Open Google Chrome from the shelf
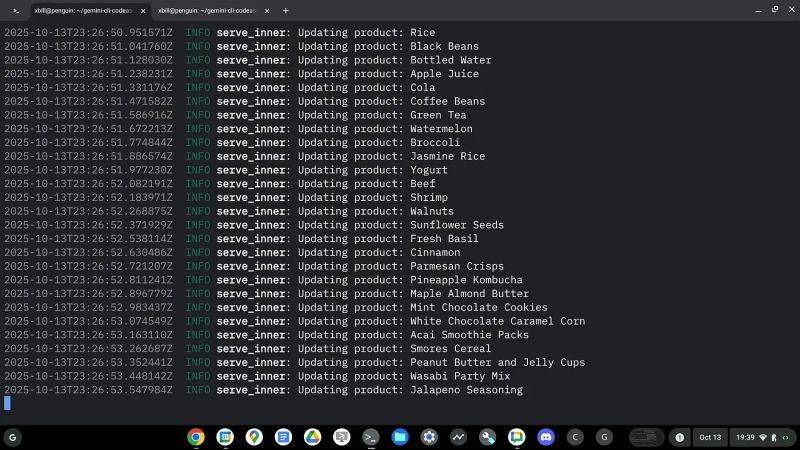This screenshot has height=450, width=800. click(196, 437)
